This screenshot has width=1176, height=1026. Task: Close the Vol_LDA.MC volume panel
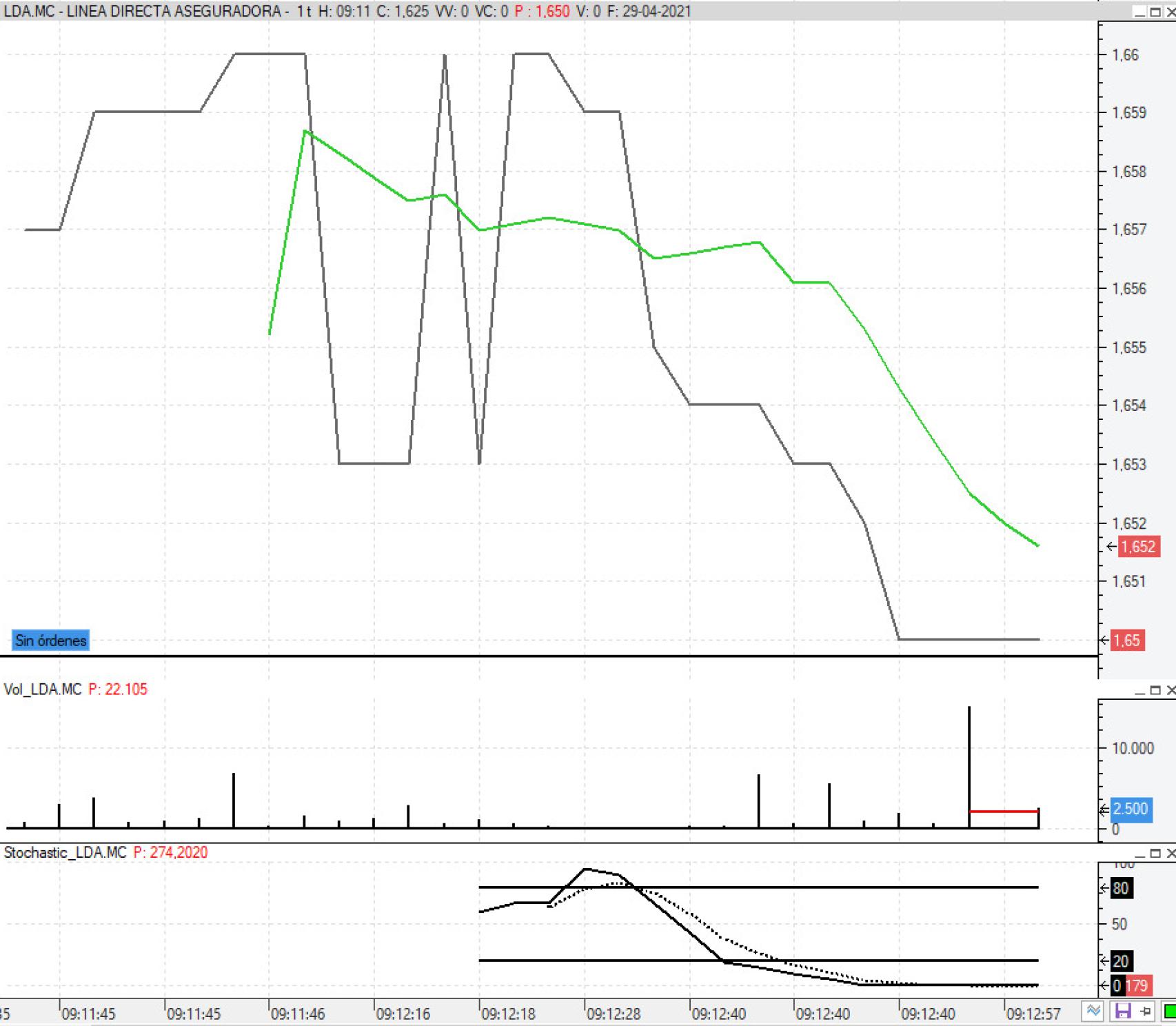pyautogui.click(x=1170, y=690)
